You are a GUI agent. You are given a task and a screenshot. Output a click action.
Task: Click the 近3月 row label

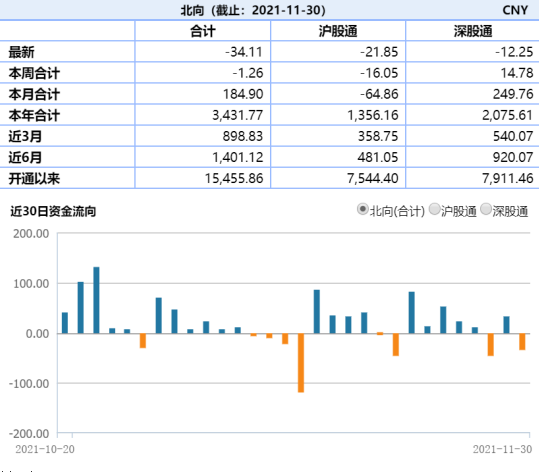click(x=25, y=136)
